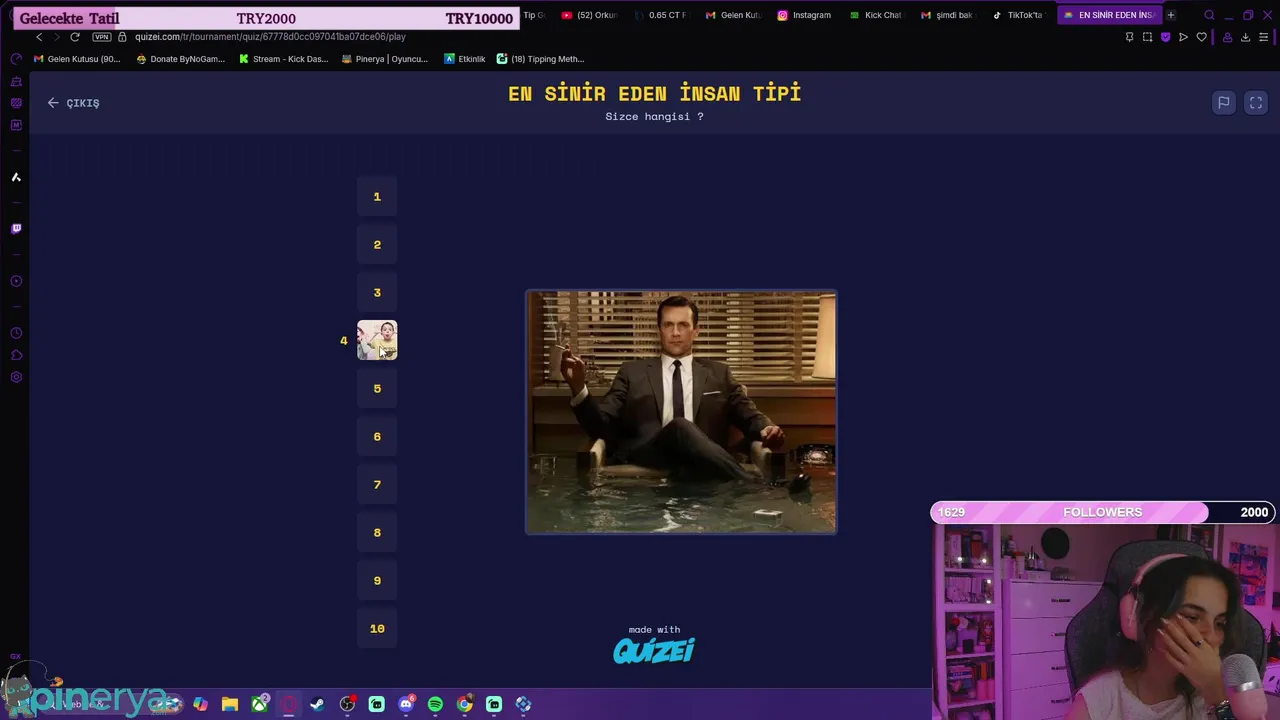This screenshot has width=1280, height=720.
Task: Switch to the 0.65 CT tab
Action: (x=661, y=15)
